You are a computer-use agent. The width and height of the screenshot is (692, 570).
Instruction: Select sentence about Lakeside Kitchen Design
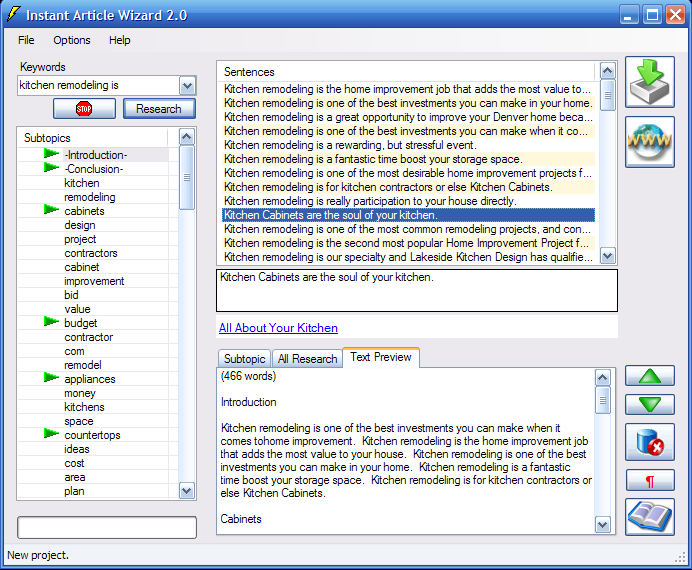pyautogui.click(x=408, y=257)
